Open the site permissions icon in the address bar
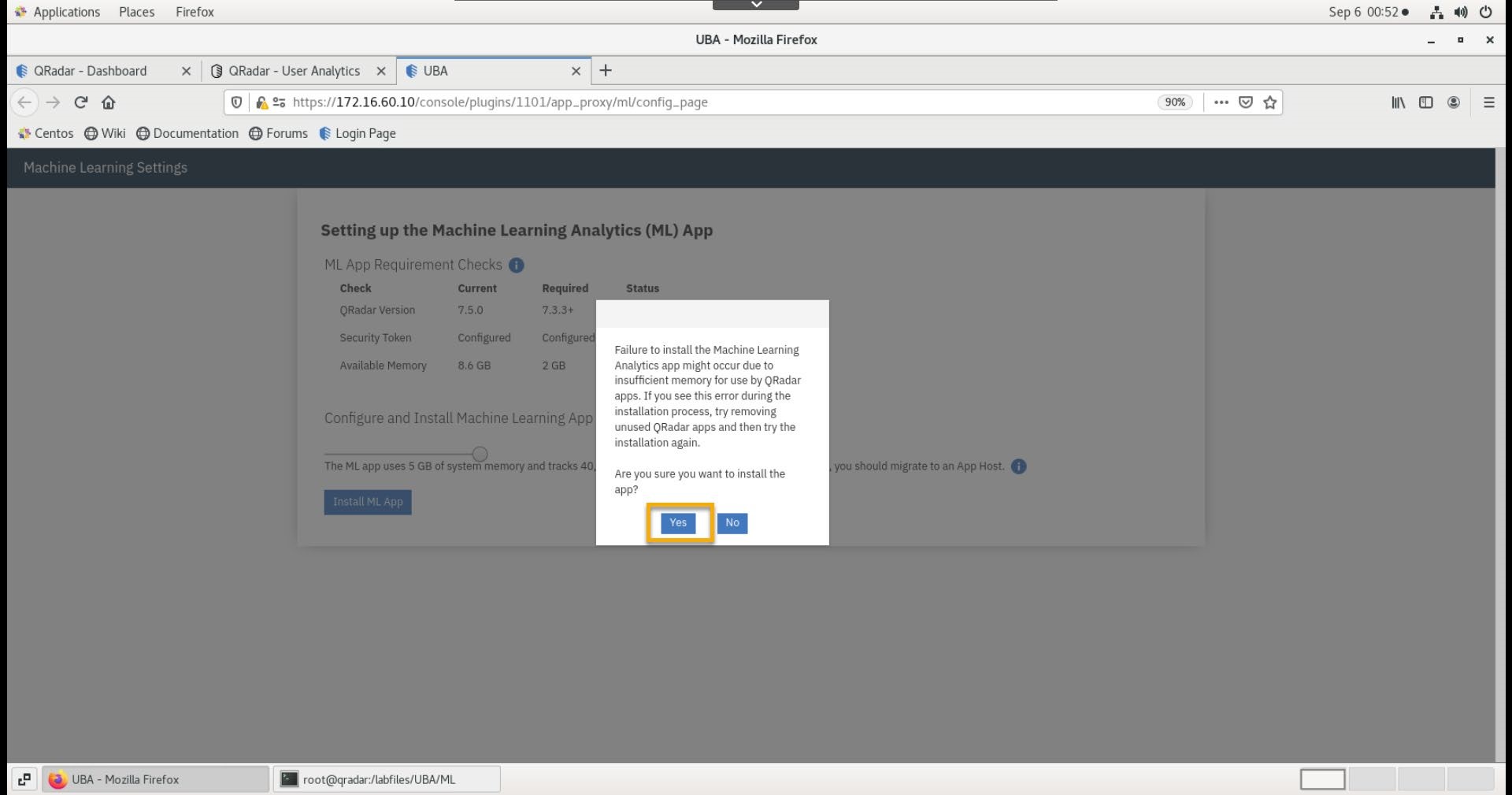The image size is (1512, 795). [279, 102]
